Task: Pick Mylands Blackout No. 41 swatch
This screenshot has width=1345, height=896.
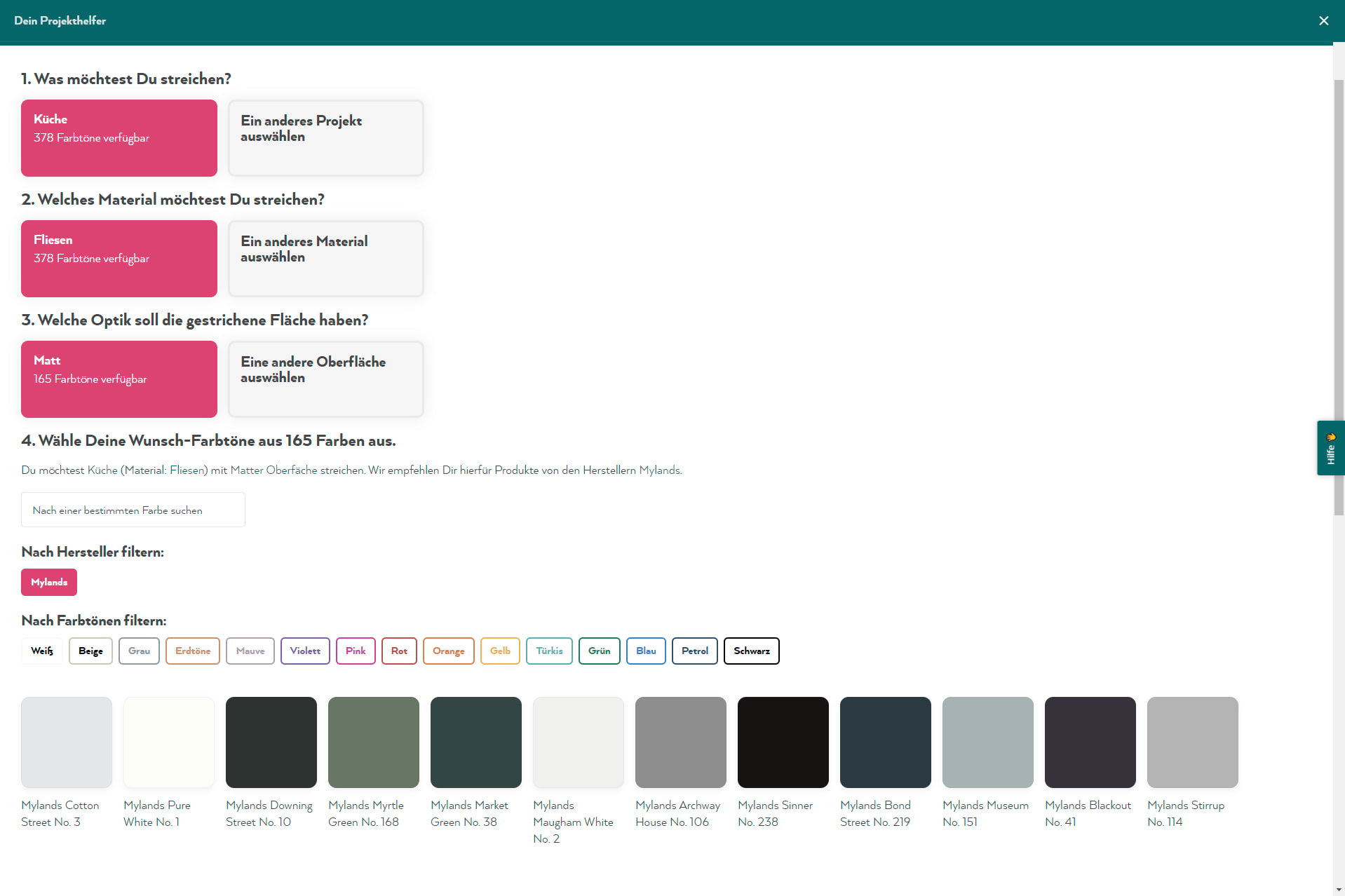Action: (x=1090, y=742)
